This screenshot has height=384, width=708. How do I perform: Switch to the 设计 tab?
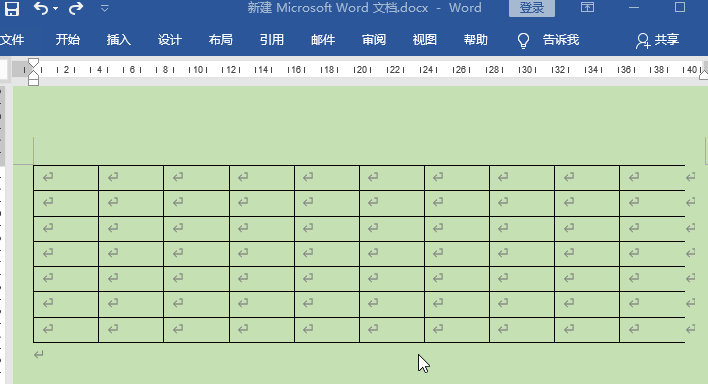coord(170,40)
